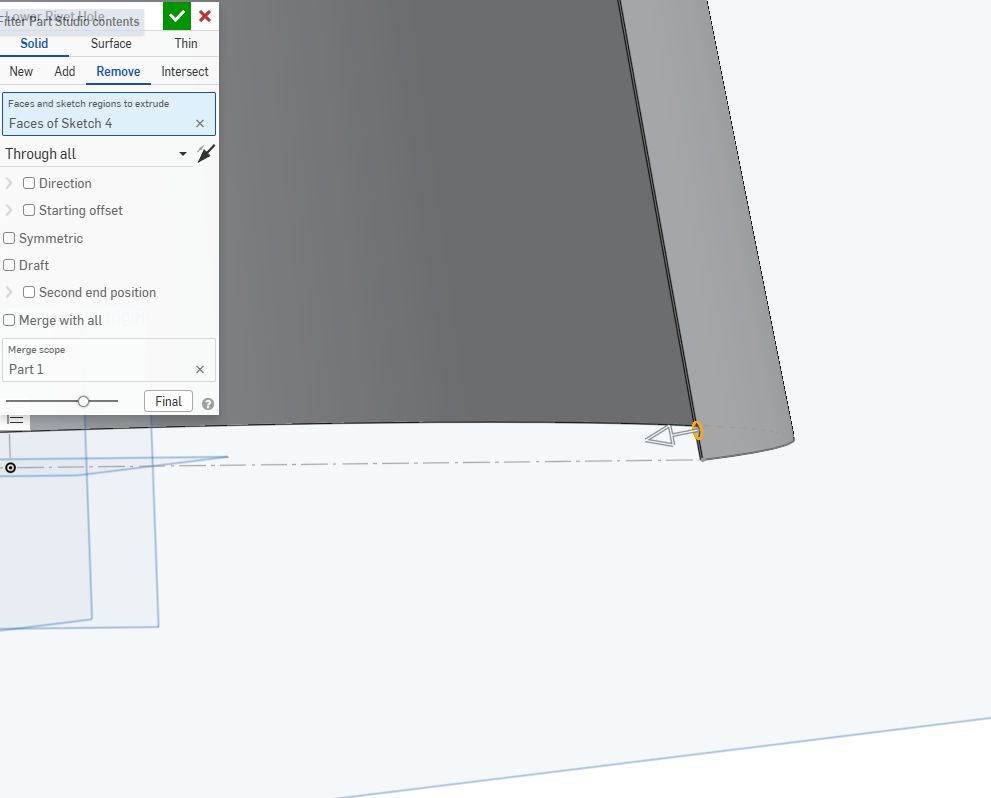Select the Remove operation tab
Viewport: 991px width, 798px height.
(x=118, y=71)
